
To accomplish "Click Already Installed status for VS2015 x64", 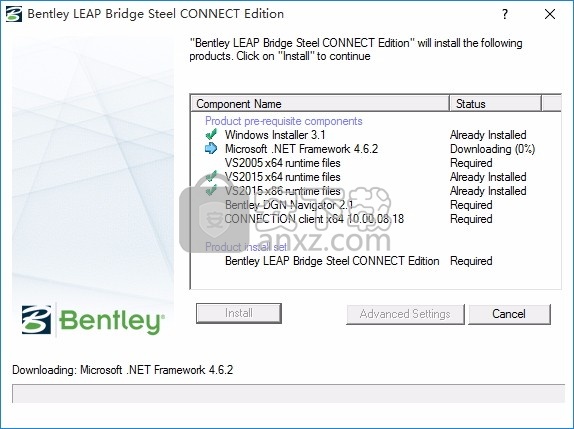I will (x=488, y=177).
